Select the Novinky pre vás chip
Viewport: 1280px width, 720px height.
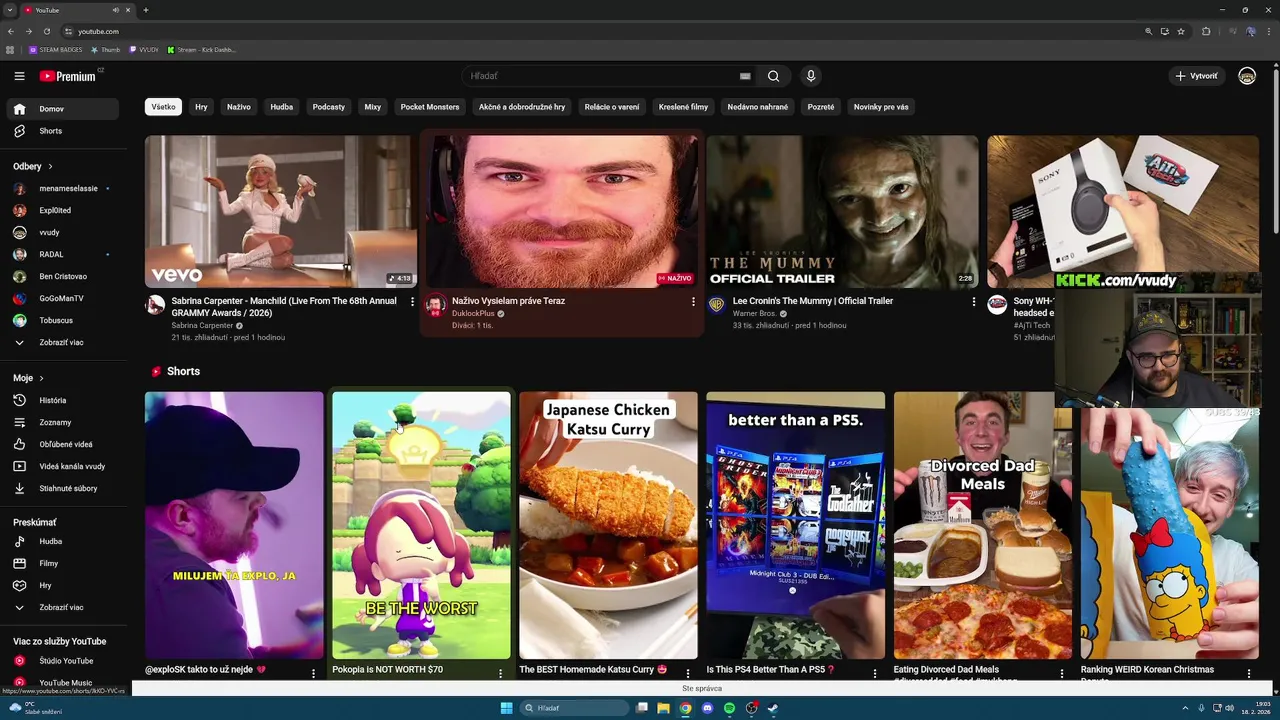[881, 107]
